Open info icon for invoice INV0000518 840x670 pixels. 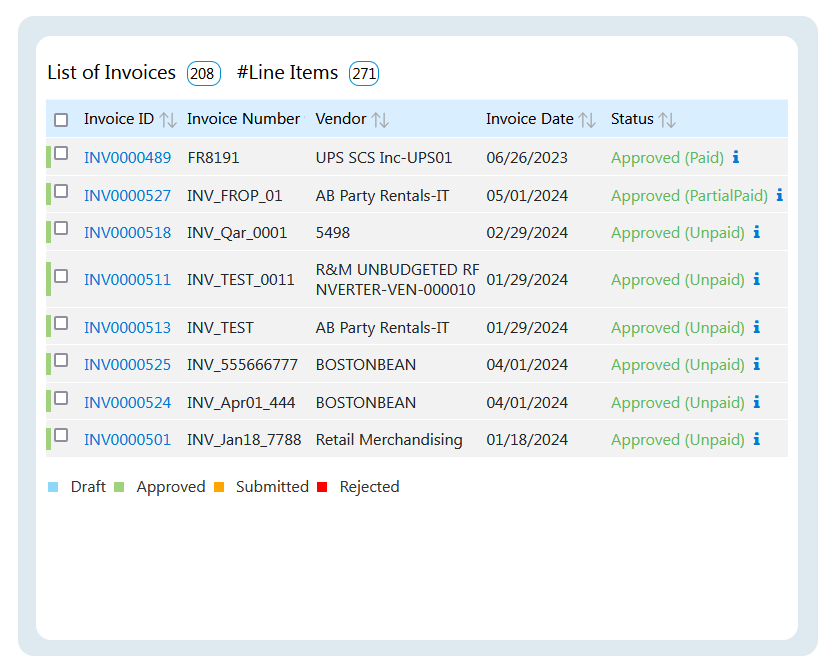click(x=757, y=232)
